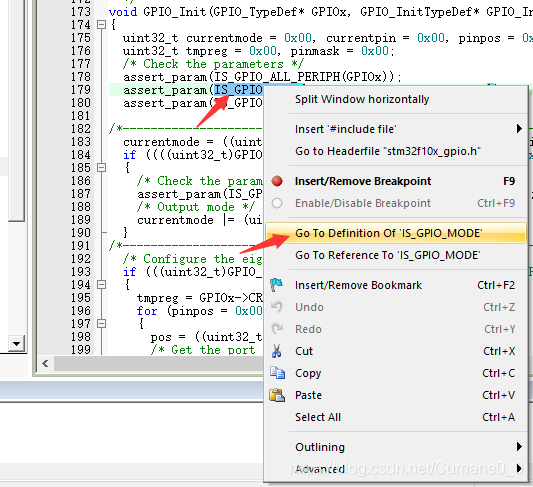Choose Cut from context menu
Viewport: 533px width, 487px height.
(x=396, y=351)
